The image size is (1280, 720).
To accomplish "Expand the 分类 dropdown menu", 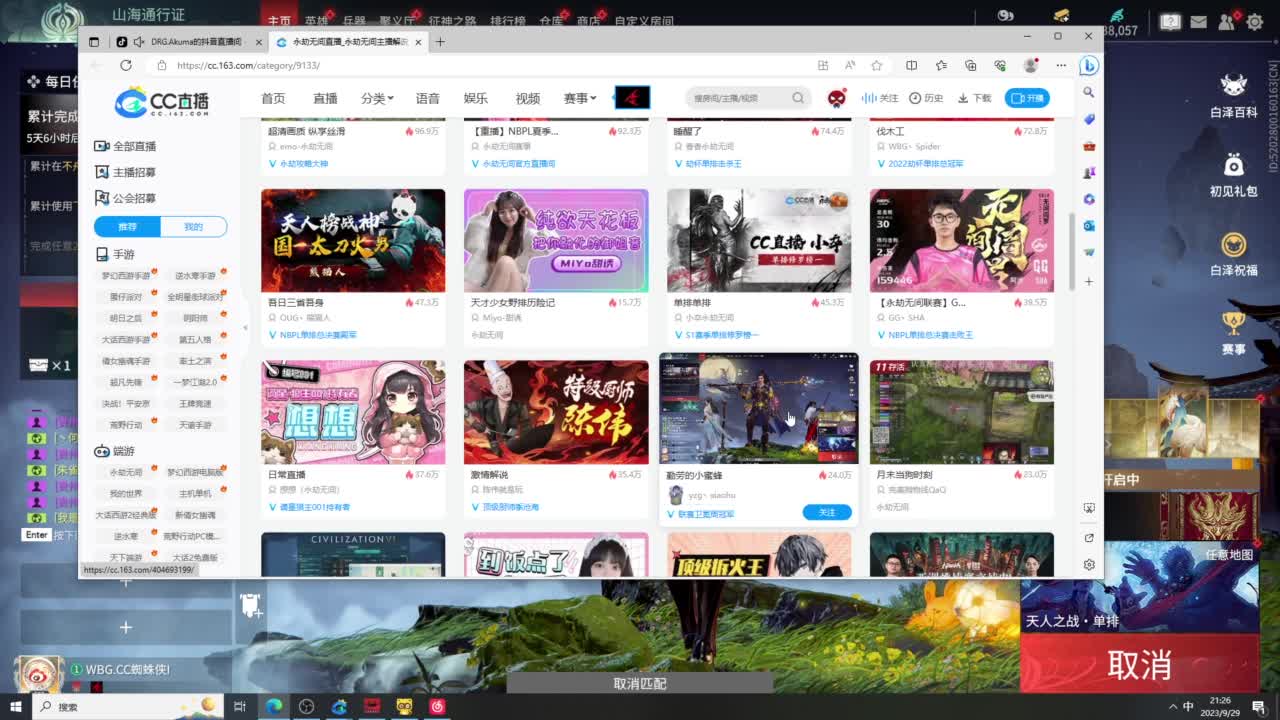I will point(377,98).
